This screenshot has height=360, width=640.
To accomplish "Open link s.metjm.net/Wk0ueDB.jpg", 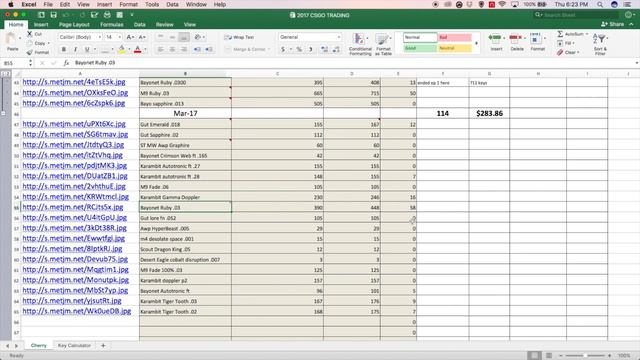I will (77, 311).
